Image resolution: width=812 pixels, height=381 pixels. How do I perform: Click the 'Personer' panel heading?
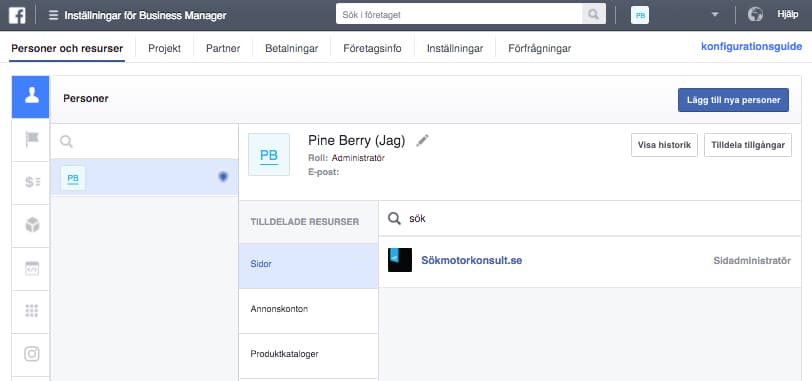[86, 98]
